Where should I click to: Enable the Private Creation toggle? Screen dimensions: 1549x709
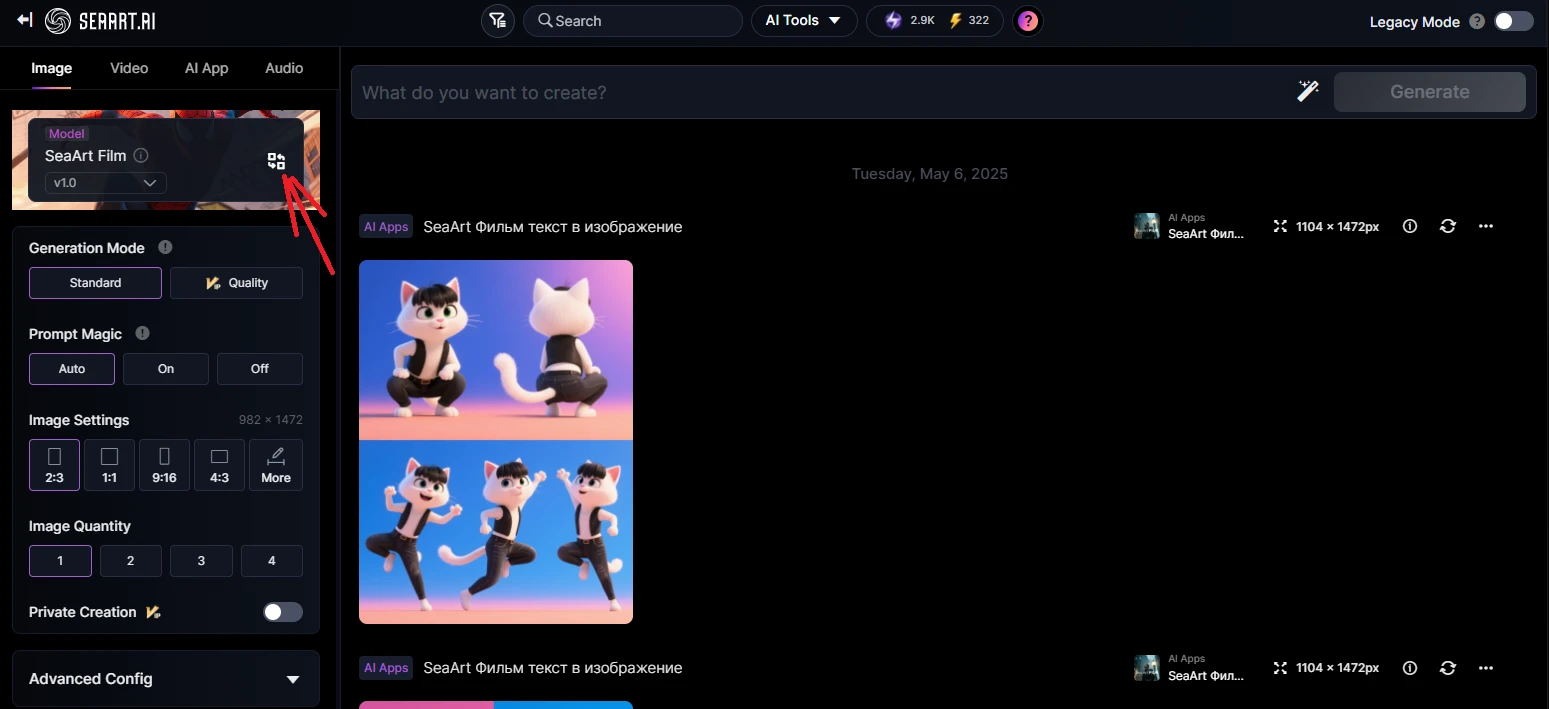tap(283, 612)
